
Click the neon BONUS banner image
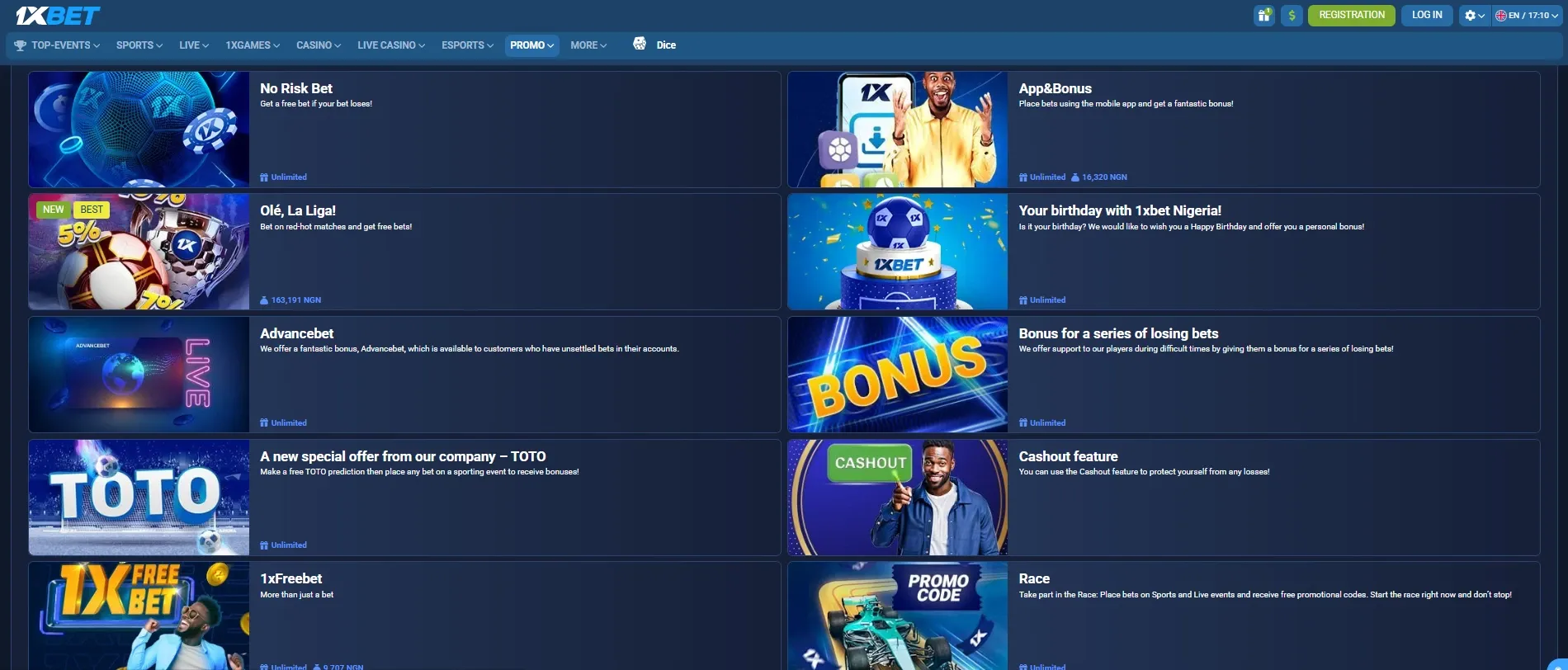click(x=898, y=375)
